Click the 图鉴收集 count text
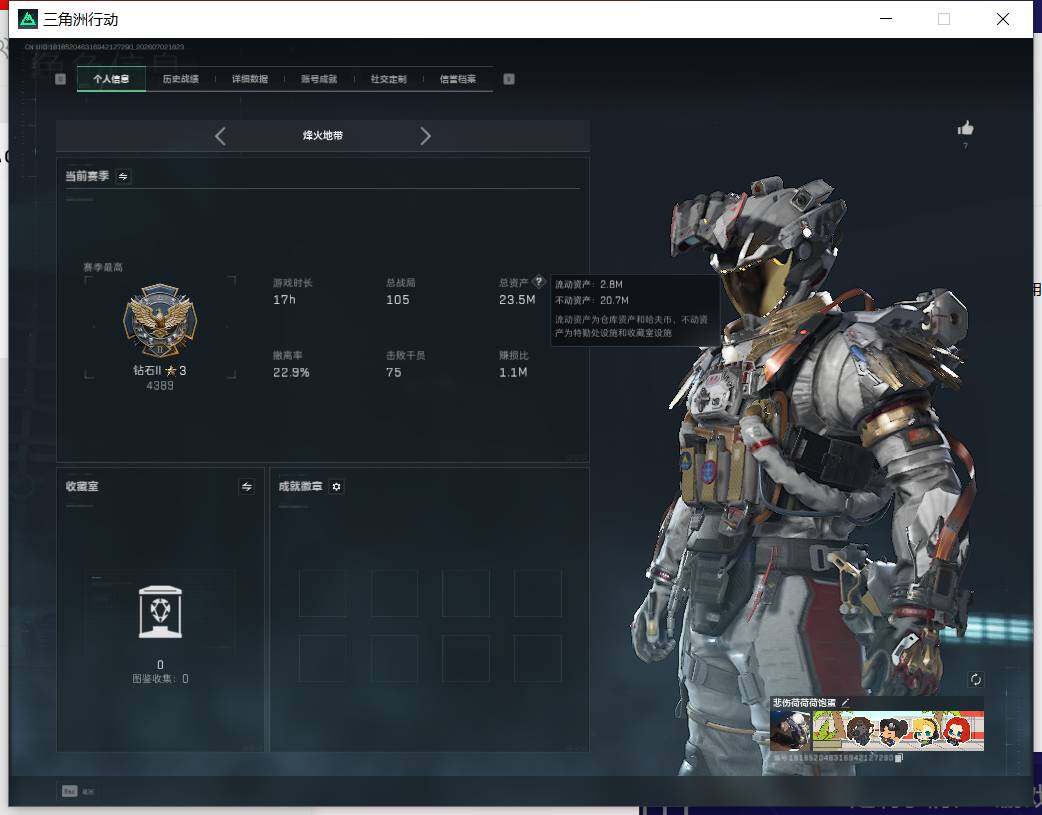This screenshot has width=1042, height=815. coord(160,679)
